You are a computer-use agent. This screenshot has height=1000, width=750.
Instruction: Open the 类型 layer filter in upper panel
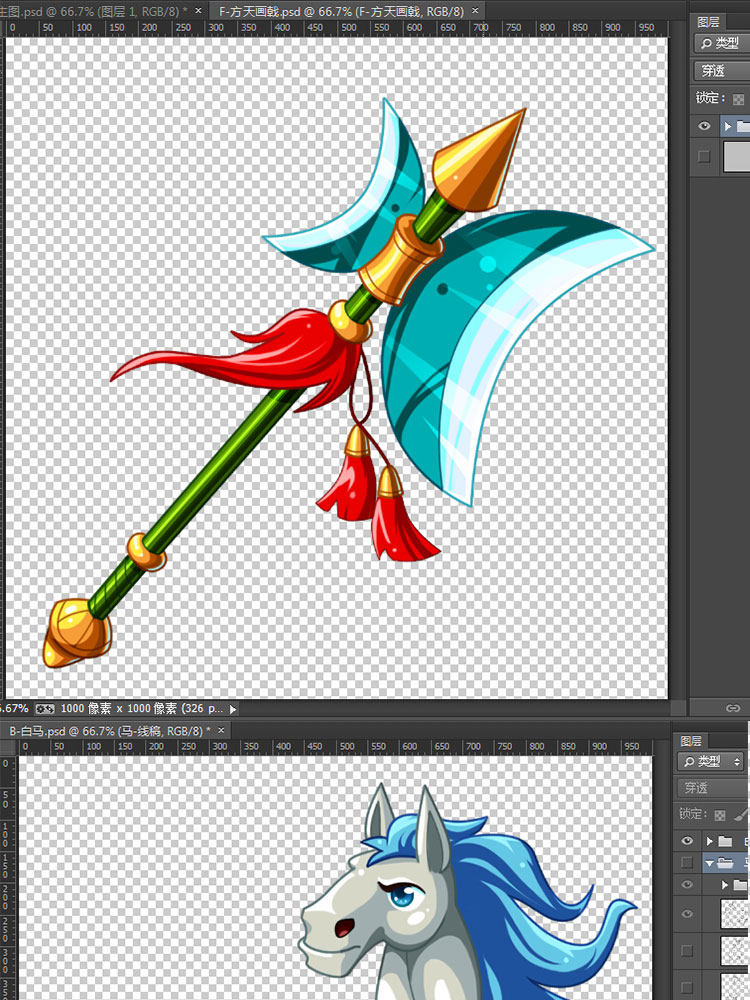[x=722, y=43]
